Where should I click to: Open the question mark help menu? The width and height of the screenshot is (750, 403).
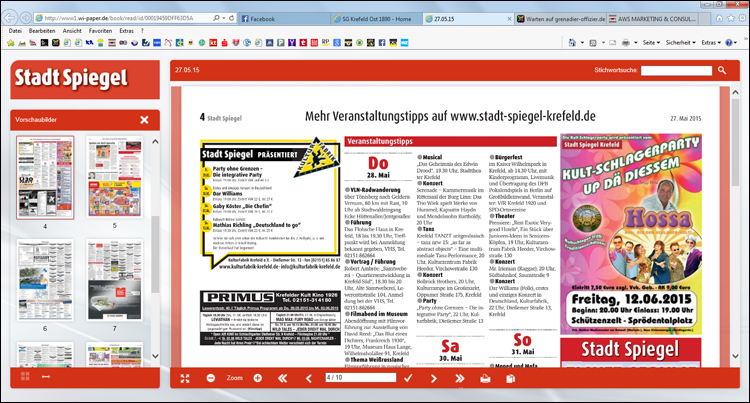(x=142, y=31)
